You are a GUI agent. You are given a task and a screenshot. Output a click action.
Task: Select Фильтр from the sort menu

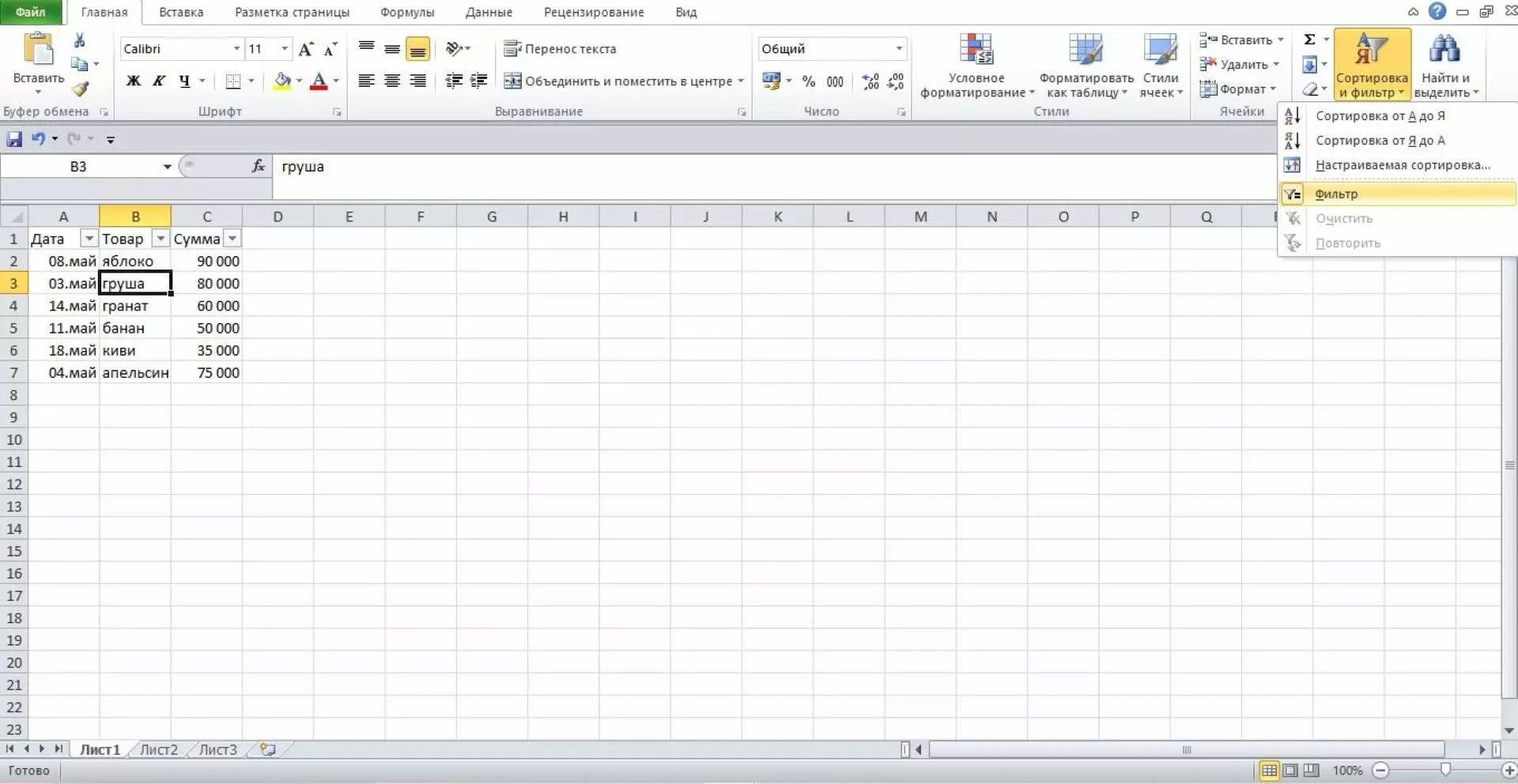pyautogui.click(x=1336, y=194)
